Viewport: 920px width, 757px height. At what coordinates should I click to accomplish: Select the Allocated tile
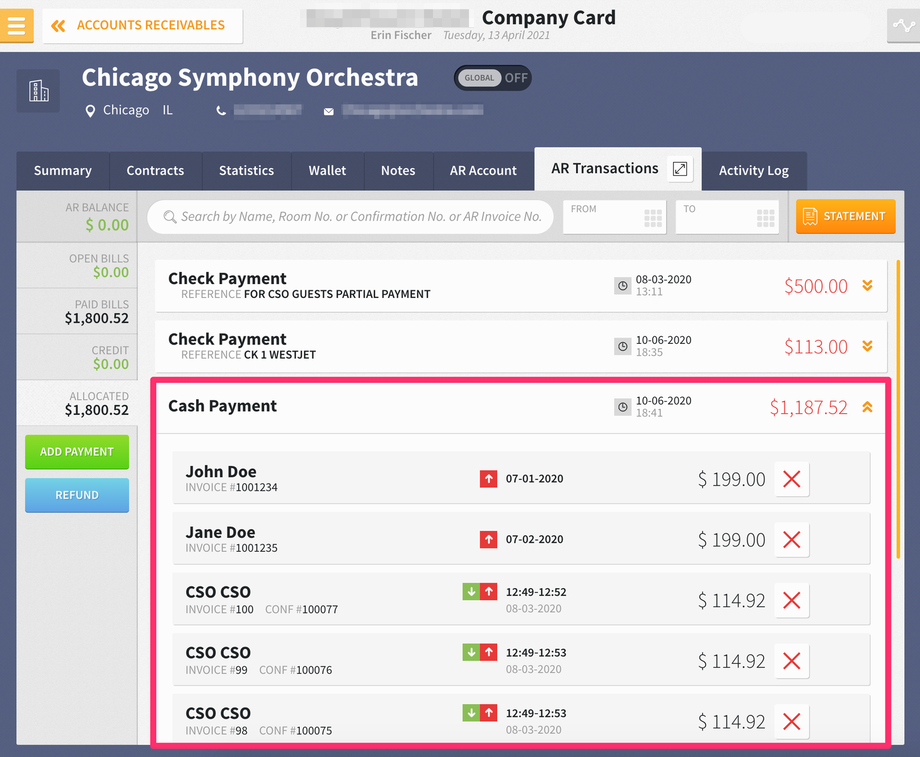pyautogui.click(x=77, y=403)
